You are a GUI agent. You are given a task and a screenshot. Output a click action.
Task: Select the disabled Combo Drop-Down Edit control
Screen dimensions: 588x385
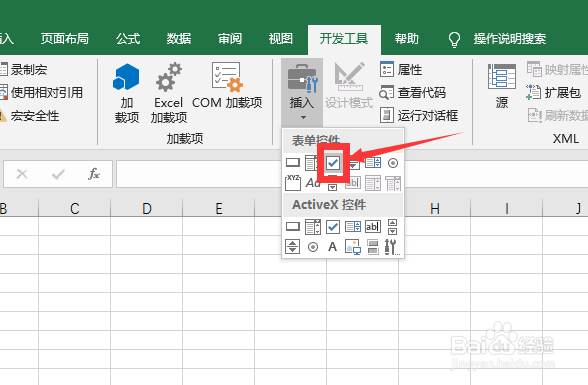393,183
